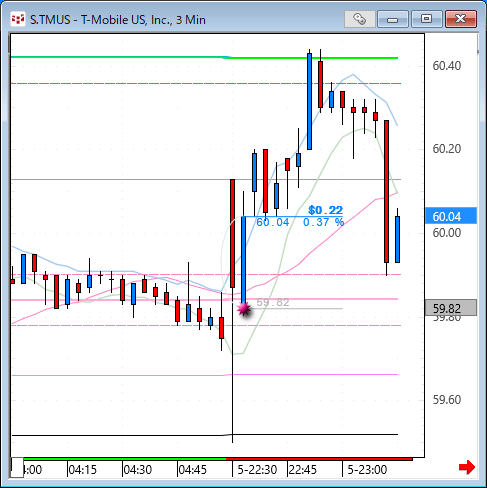The height and width of the screenshot is (488, 487).
Task: Click the solid green horizontal line near 60.40
Action: pyautogui.click(x=205, y=58)
